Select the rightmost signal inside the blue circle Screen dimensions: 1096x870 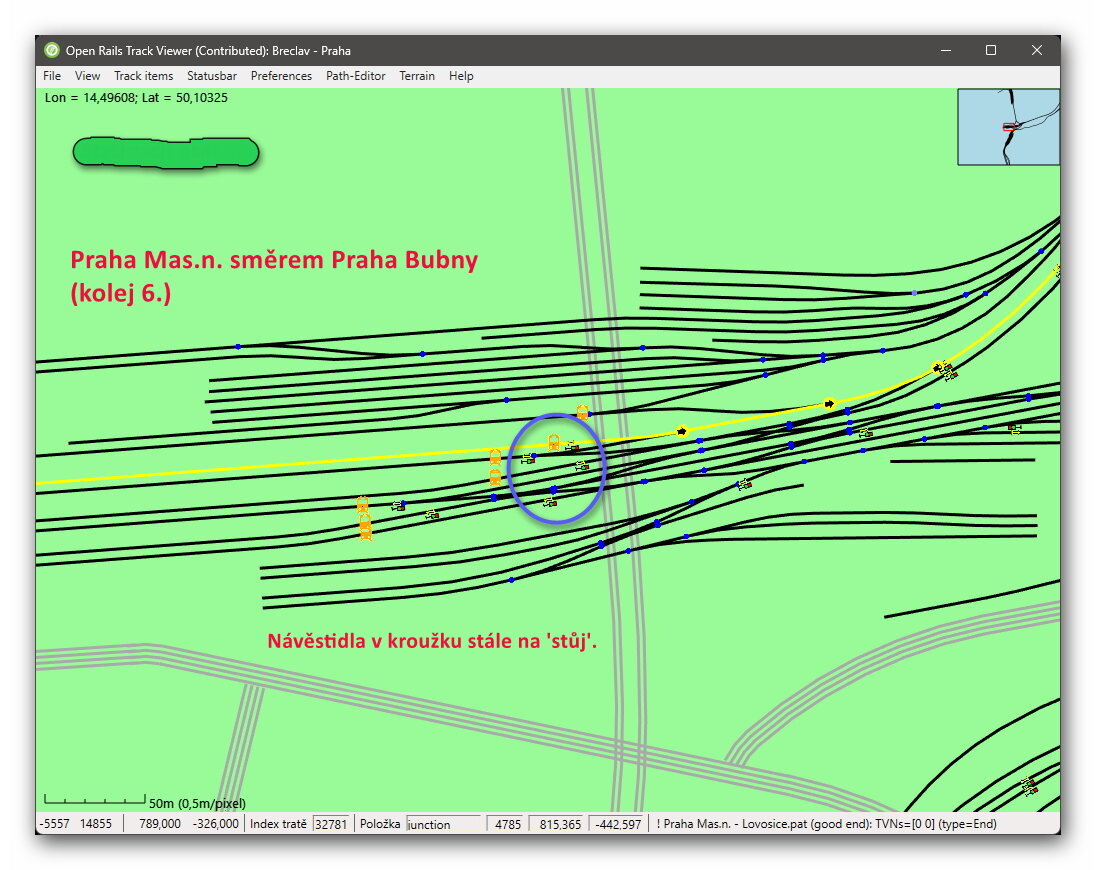point(582,465)
